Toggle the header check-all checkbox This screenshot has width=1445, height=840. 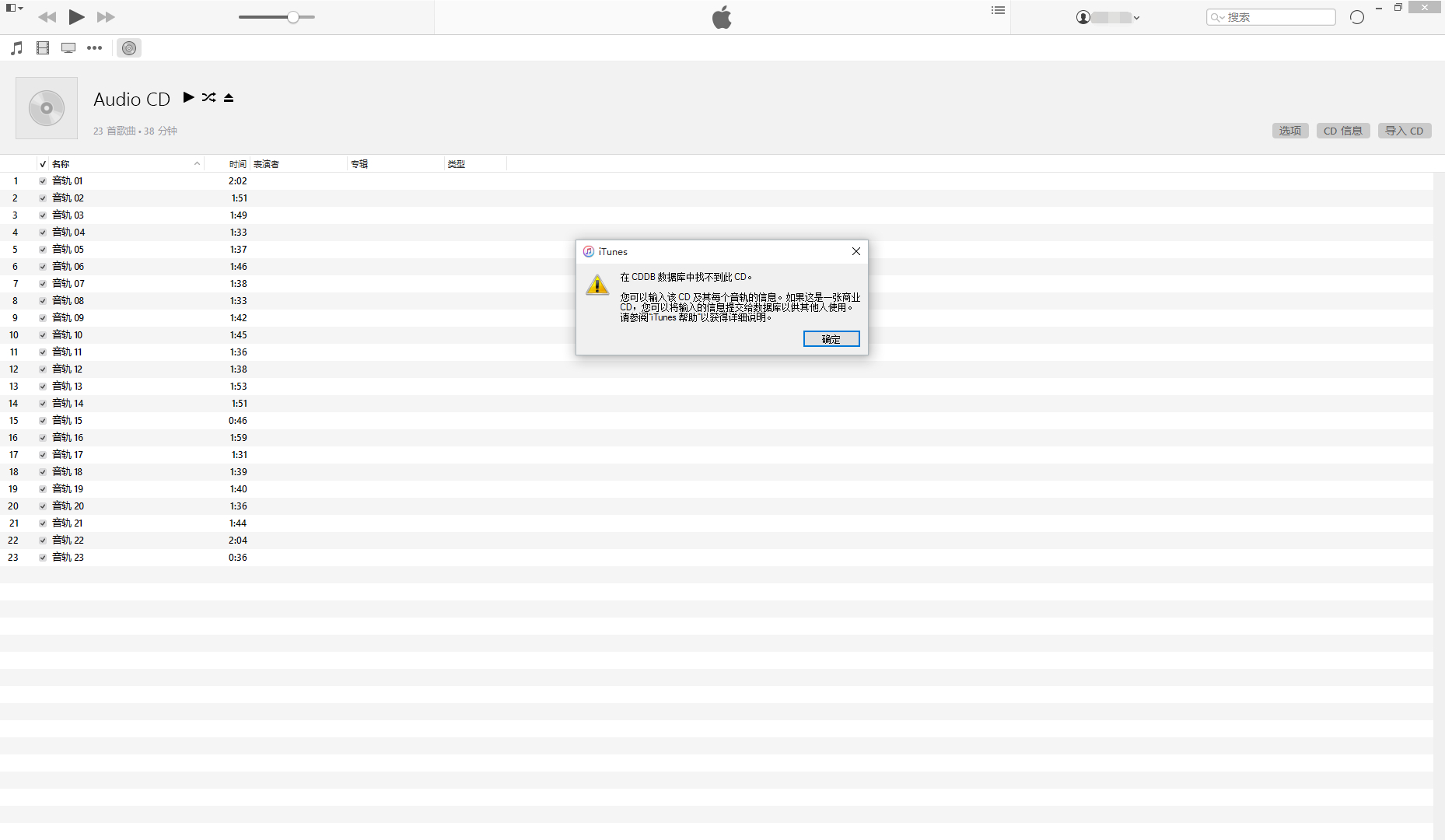pos(43,164)
